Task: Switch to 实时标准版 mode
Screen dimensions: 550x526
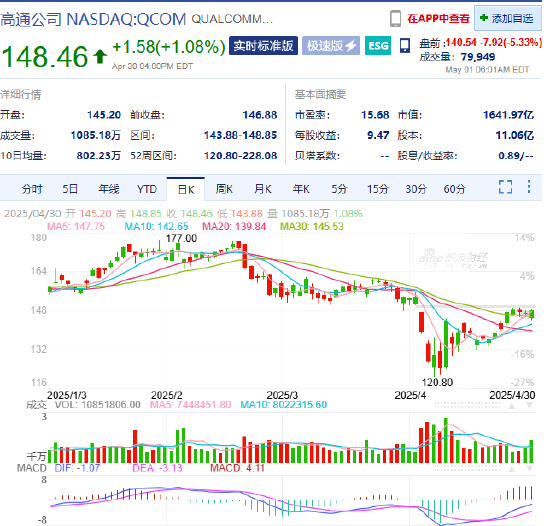Action: 263,46
